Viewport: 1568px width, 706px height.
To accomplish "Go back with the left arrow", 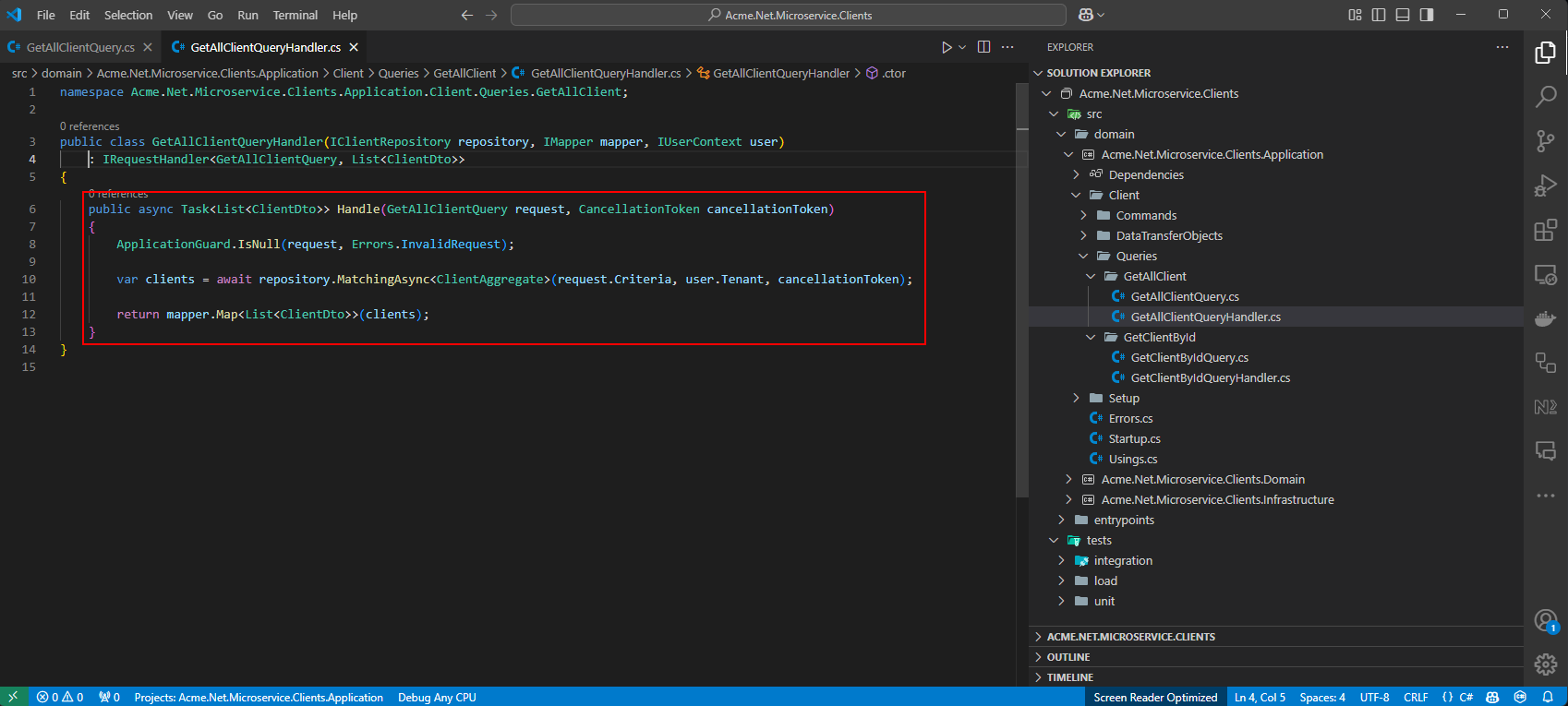I will coord(467,15).
